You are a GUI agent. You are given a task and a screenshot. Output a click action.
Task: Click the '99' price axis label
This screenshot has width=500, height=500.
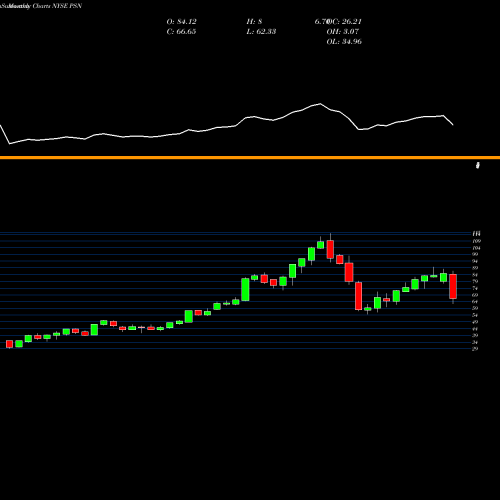click(475, 254)
